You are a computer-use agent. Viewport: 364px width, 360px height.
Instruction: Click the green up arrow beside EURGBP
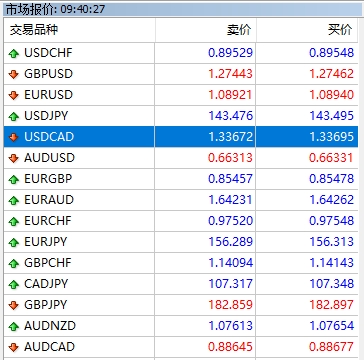click(14, 179)
